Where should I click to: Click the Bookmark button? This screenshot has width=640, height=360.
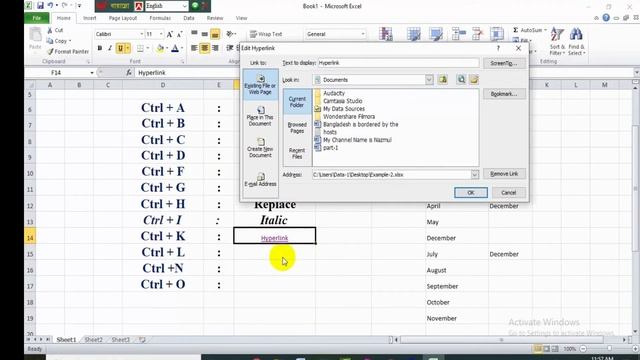pos(504,94)
